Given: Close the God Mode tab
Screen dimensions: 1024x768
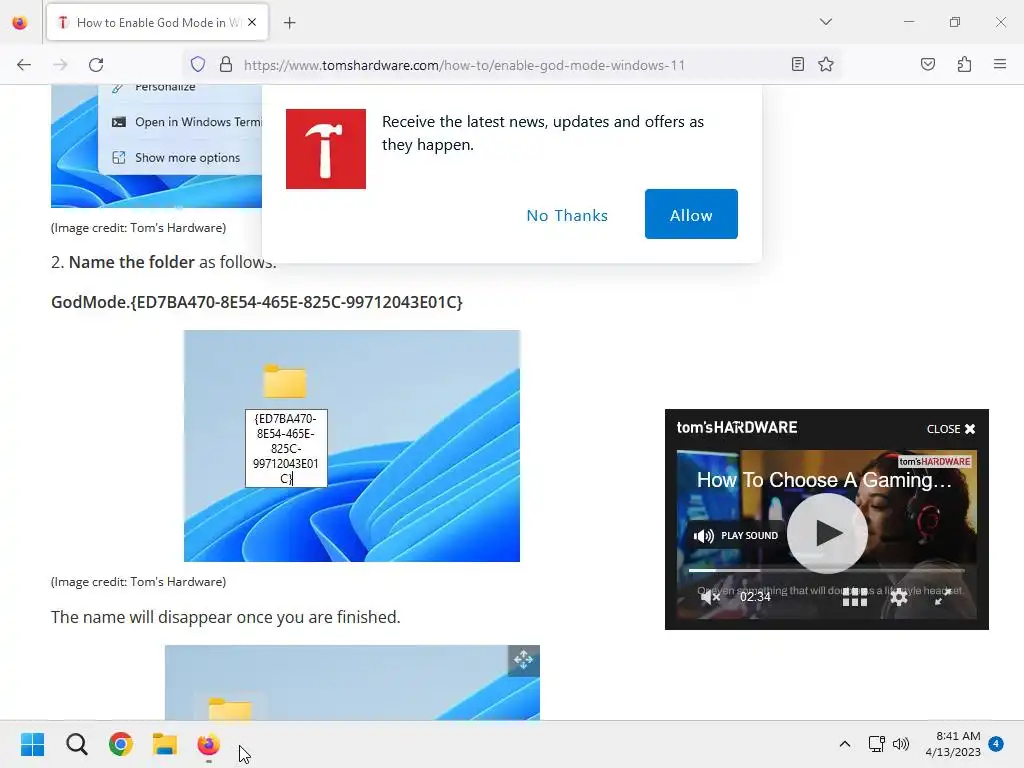Looking at the screenshot, I should pos(252,22).
